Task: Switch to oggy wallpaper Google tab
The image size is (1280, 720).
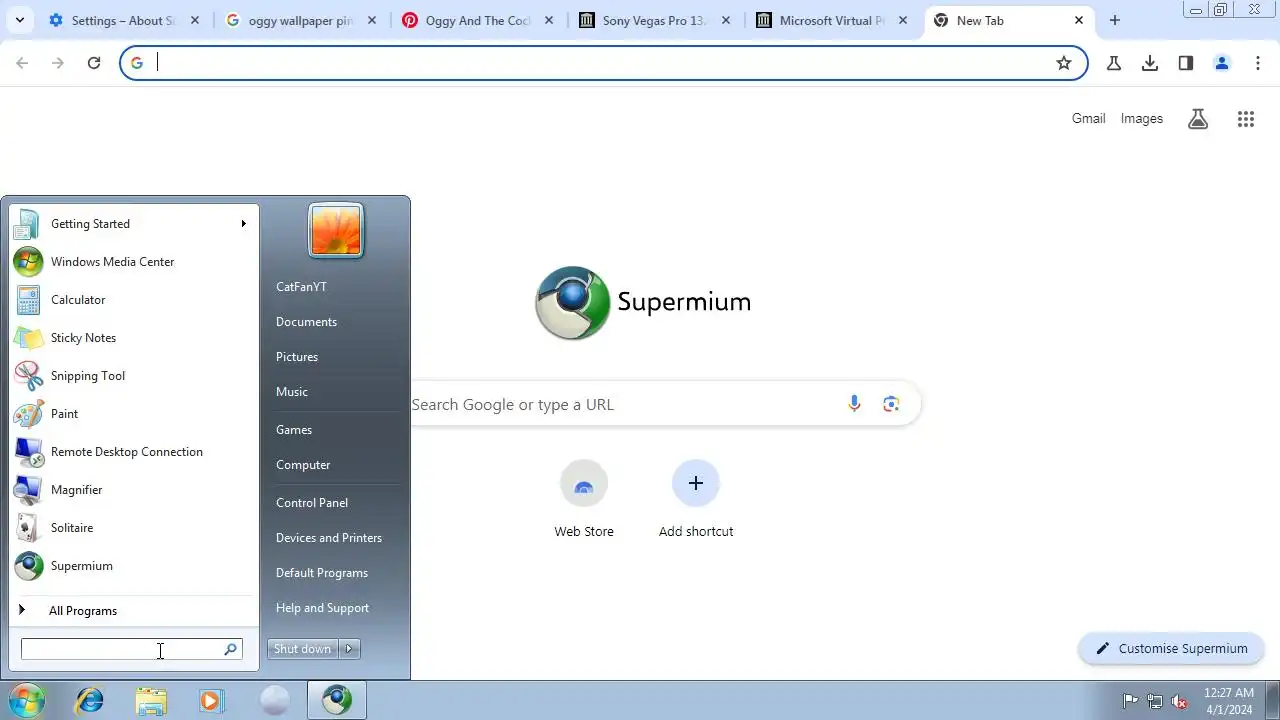Action: coord(300,20)
